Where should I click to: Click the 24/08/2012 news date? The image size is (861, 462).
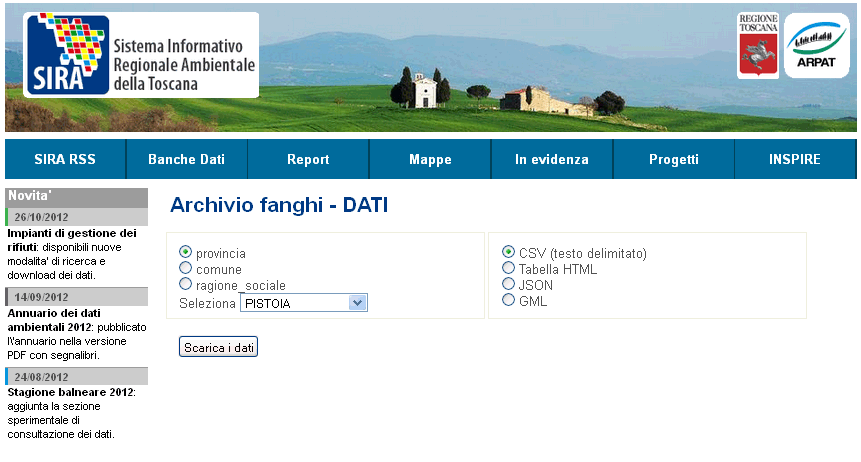[x=41, y=377]
